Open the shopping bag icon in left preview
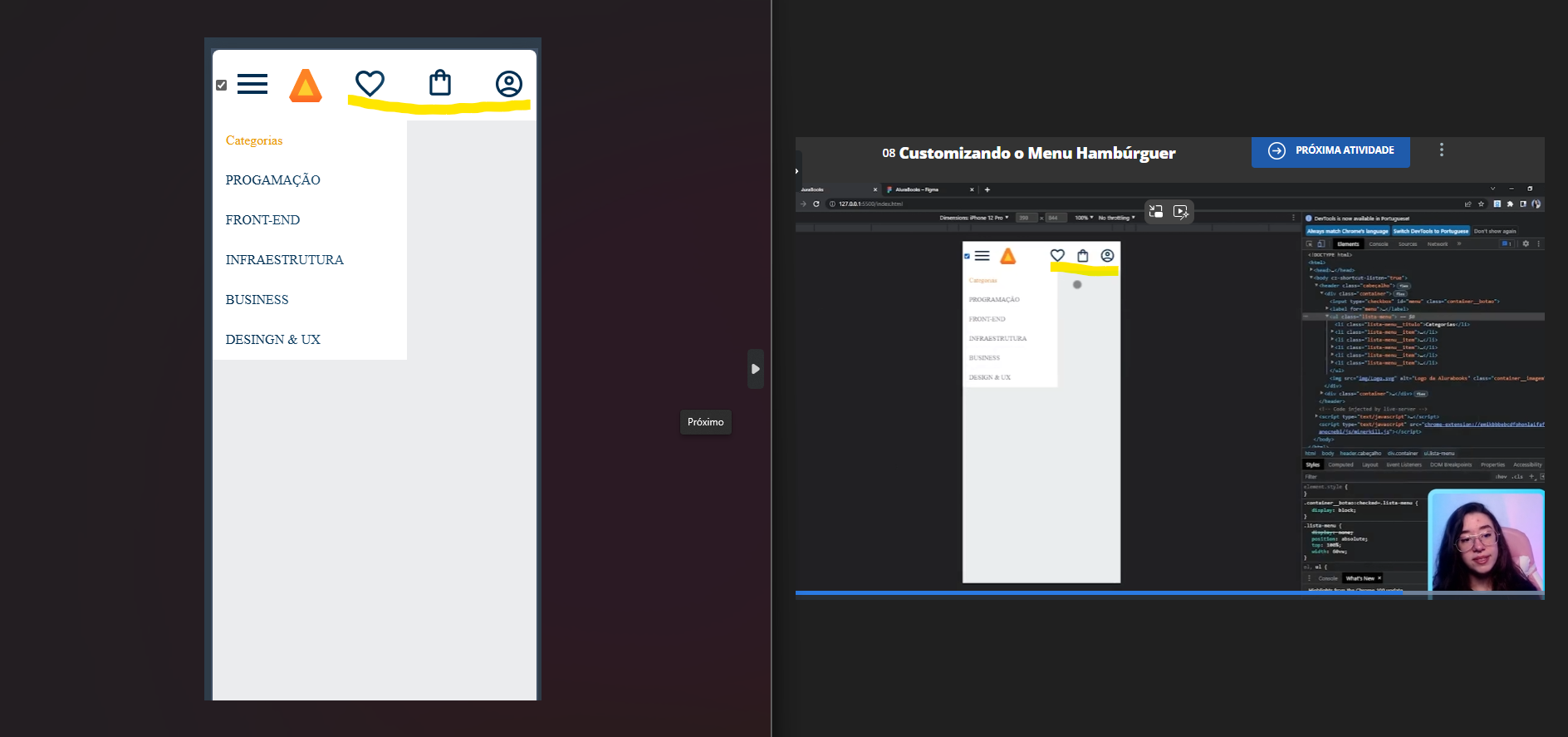Screen dimensions: 1568x737 click(440, 82)
